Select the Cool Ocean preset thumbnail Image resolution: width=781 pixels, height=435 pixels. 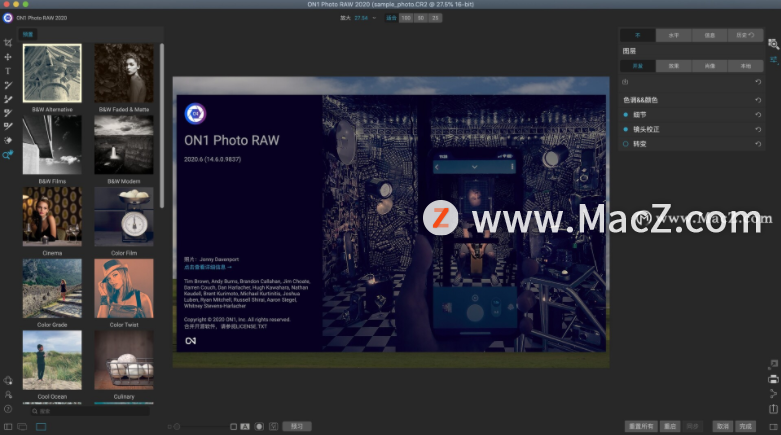pyautogui.click(x=52, y=360)
